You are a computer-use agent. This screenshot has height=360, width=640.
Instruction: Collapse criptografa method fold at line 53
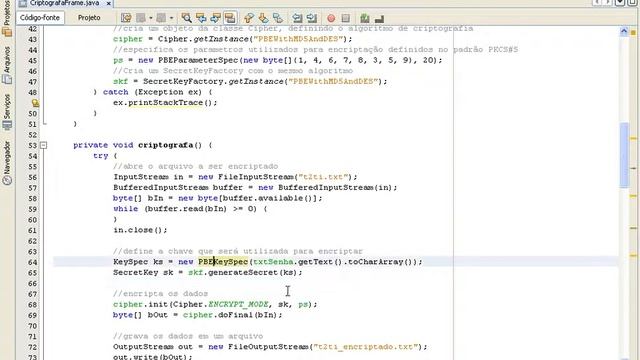coord(44,145)
